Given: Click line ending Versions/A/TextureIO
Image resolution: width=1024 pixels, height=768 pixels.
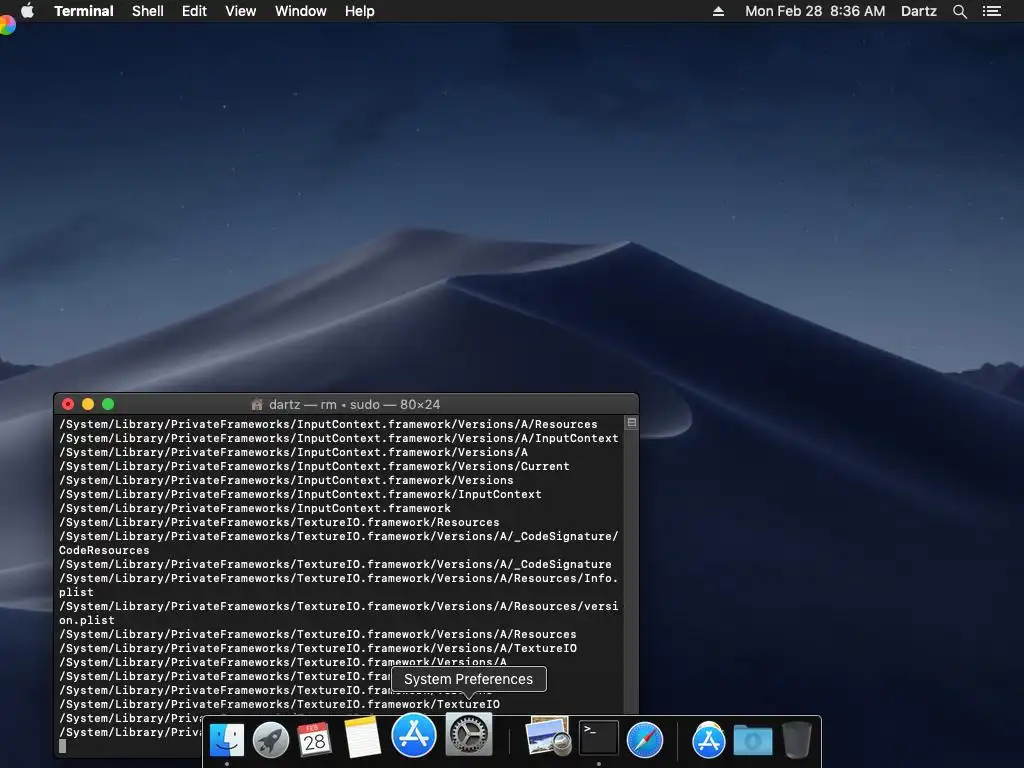Looking at the screenshot, I should point(318,648).
